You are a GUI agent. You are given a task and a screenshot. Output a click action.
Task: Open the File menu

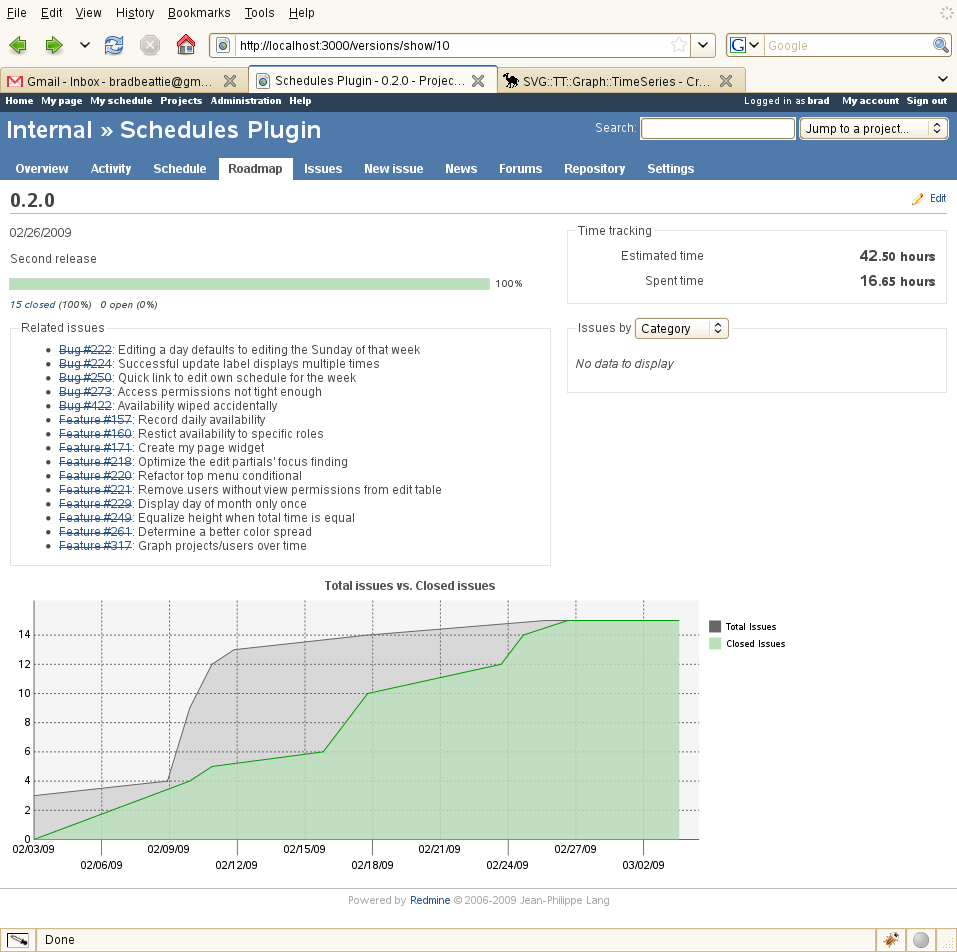point(16,13)
